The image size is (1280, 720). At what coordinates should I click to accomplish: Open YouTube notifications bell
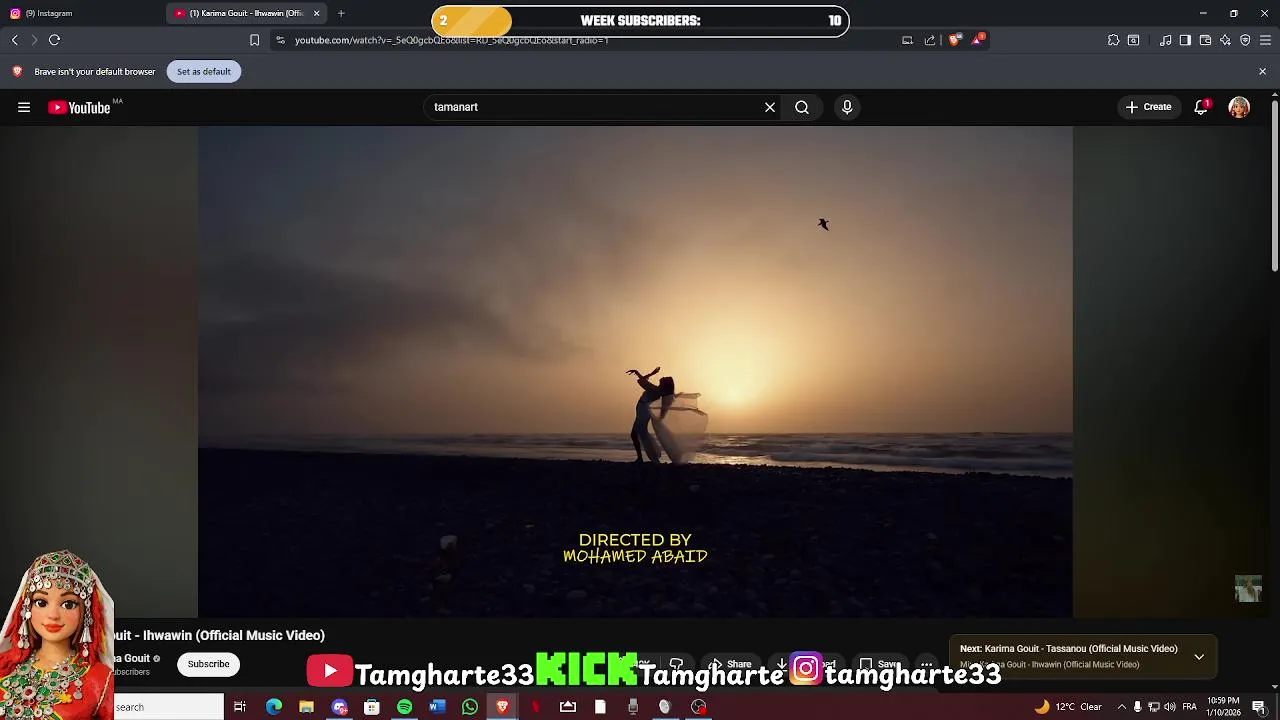[x=1201, y=107]
